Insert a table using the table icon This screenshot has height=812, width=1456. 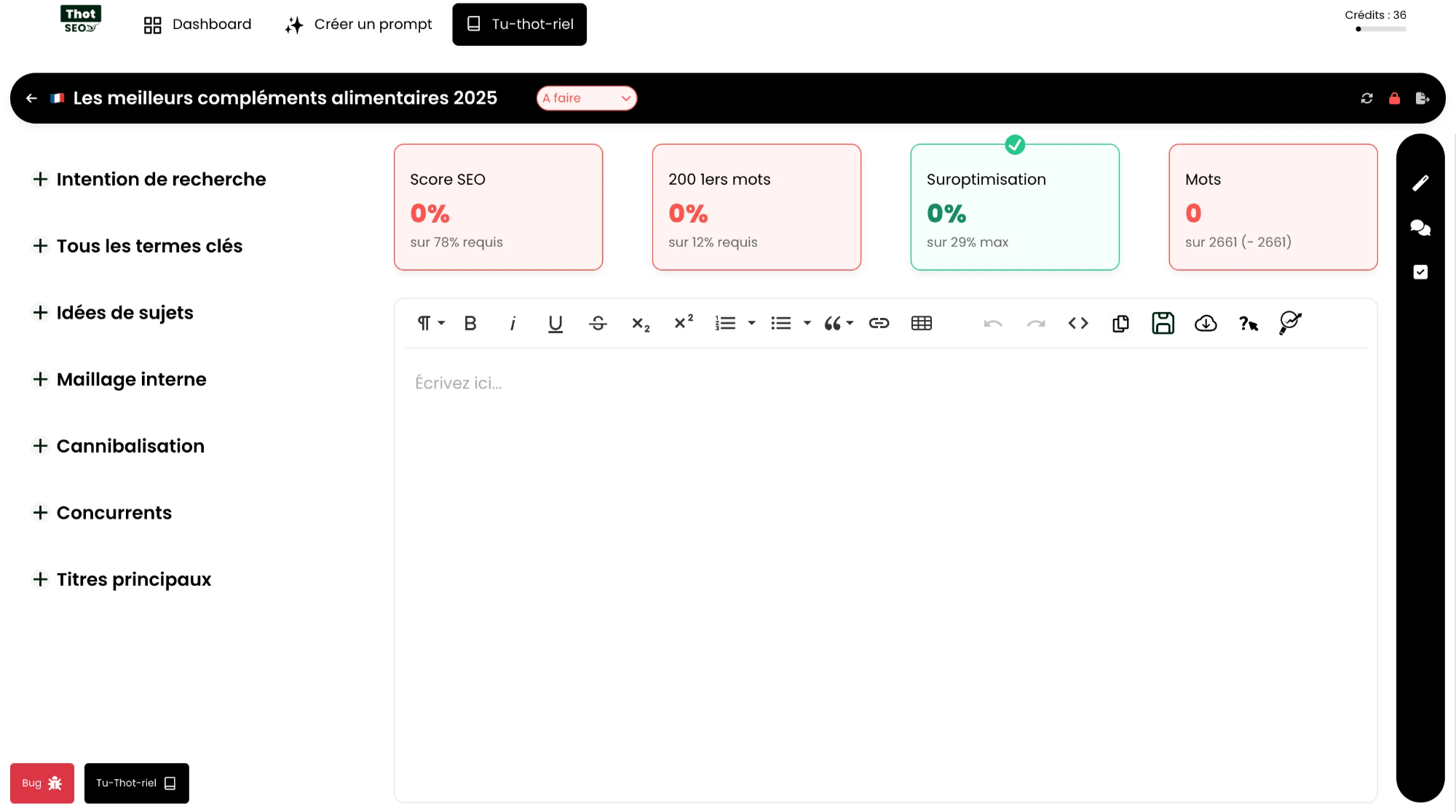(x=921, y=323)
